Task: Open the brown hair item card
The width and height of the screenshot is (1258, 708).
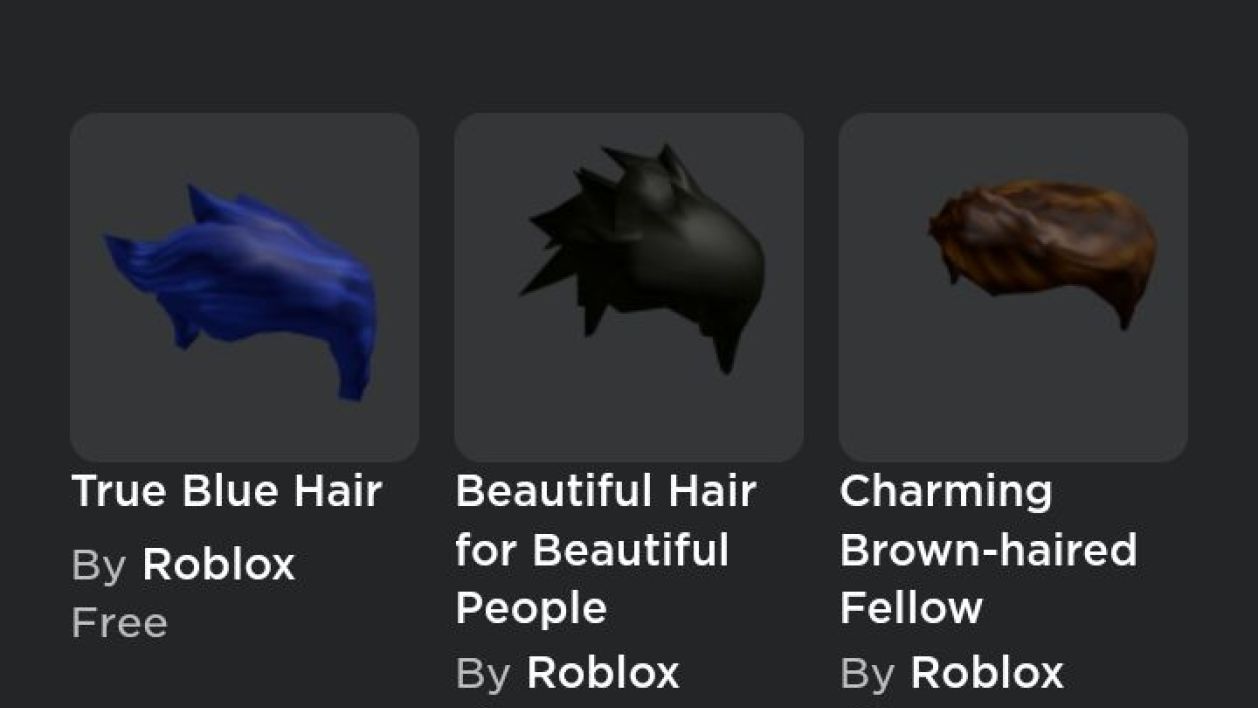Action: point(1013,287)
